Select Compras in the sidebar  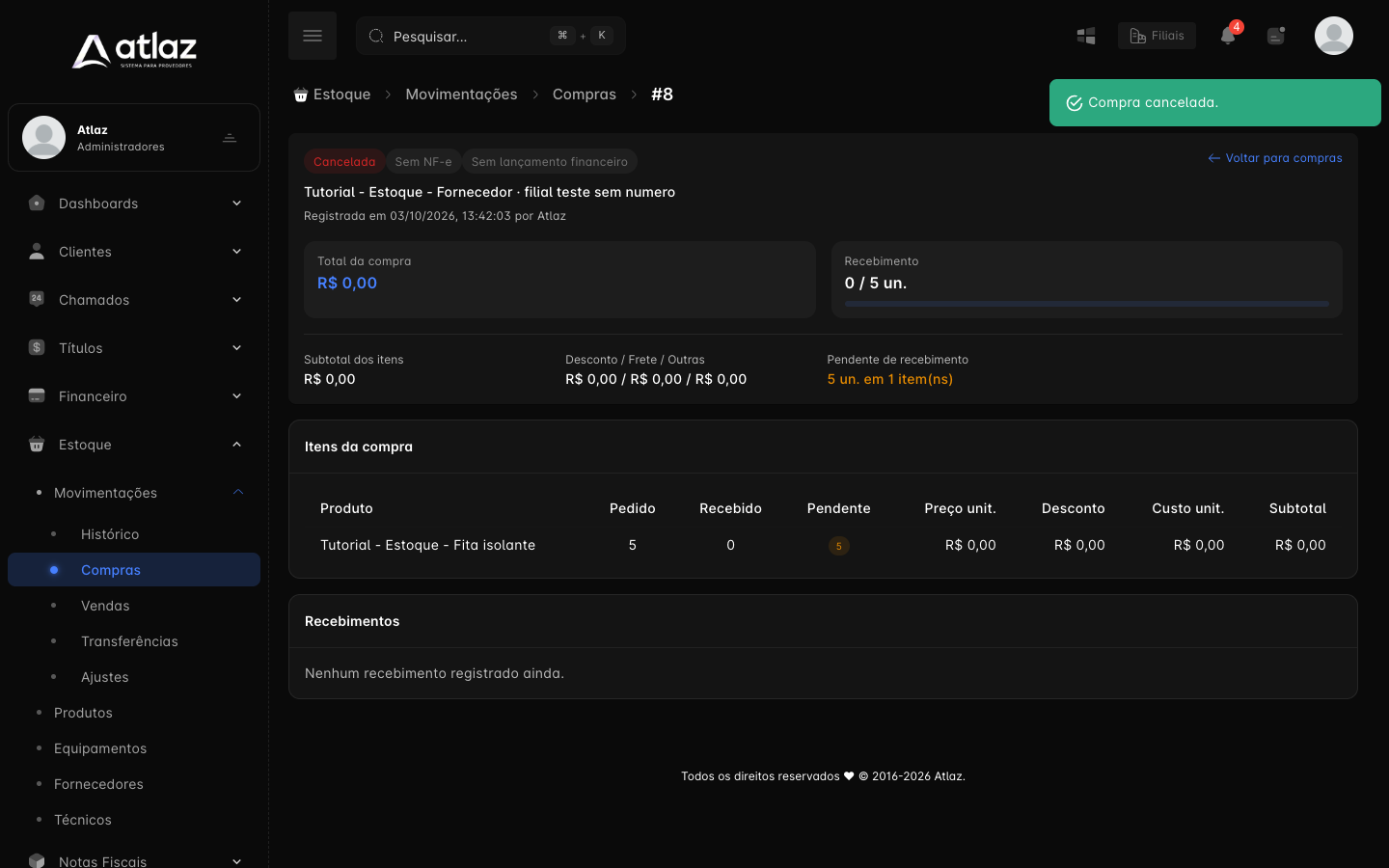(x=134, y=570)
